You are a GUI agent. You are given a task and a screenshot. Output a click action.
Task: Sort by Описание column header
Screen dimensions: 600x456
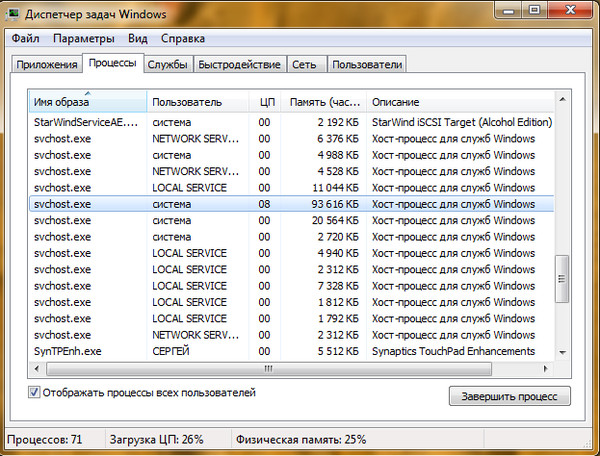(x=460, y=102)
